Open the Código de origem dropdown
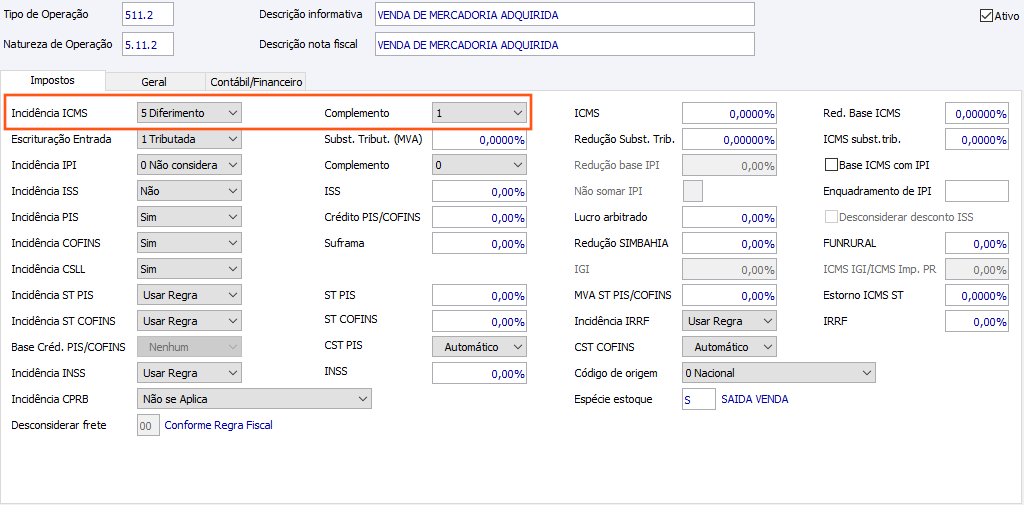Image resolution: width=1024 pixels, height=505 pixels. pos(778,373)
